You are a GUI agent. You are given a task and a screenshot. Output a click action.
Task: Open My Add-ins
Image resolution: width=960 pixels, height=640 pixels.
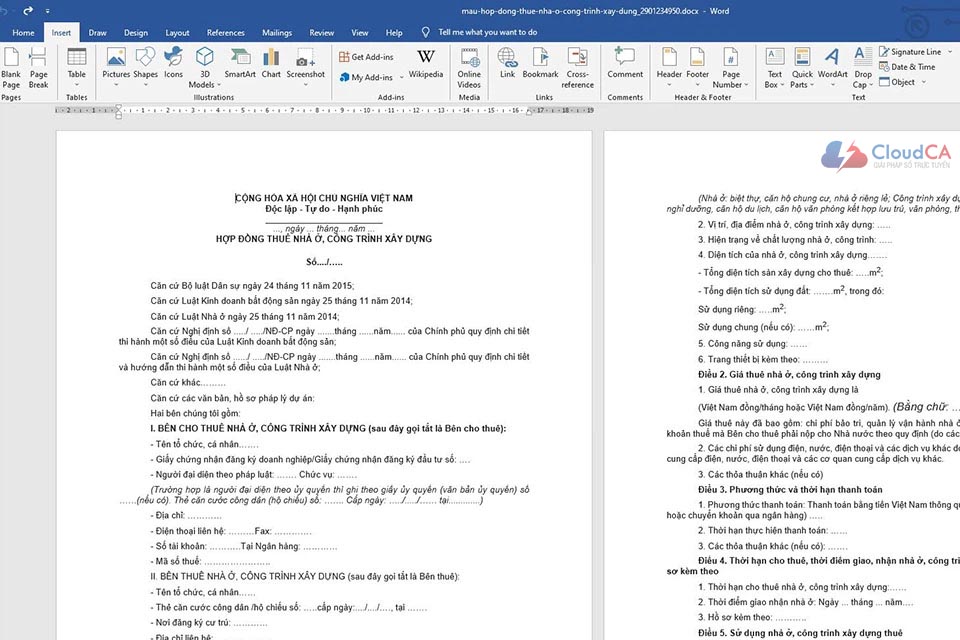[366, 77]
